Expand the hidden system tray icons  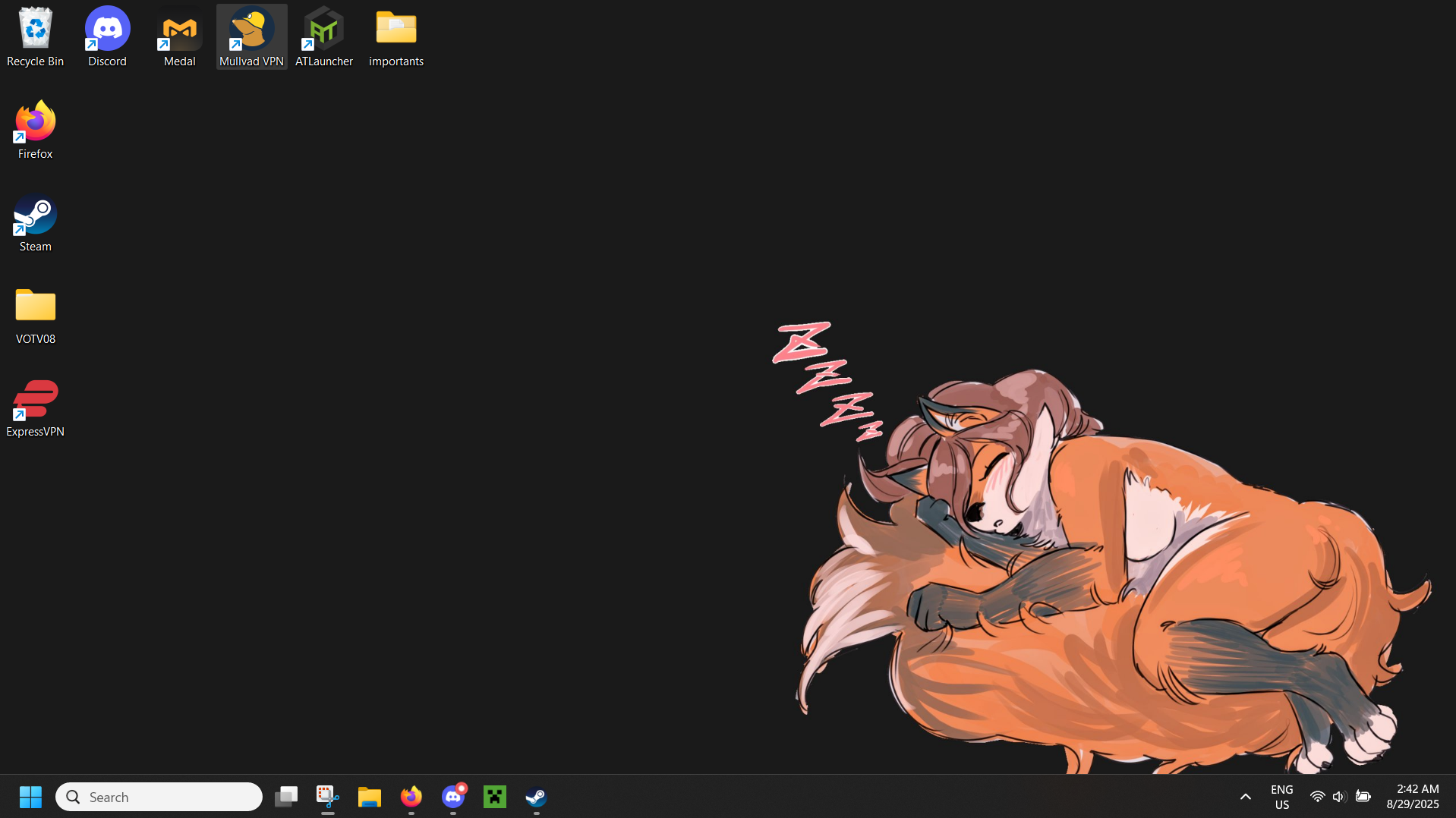tap(1246, 797)
